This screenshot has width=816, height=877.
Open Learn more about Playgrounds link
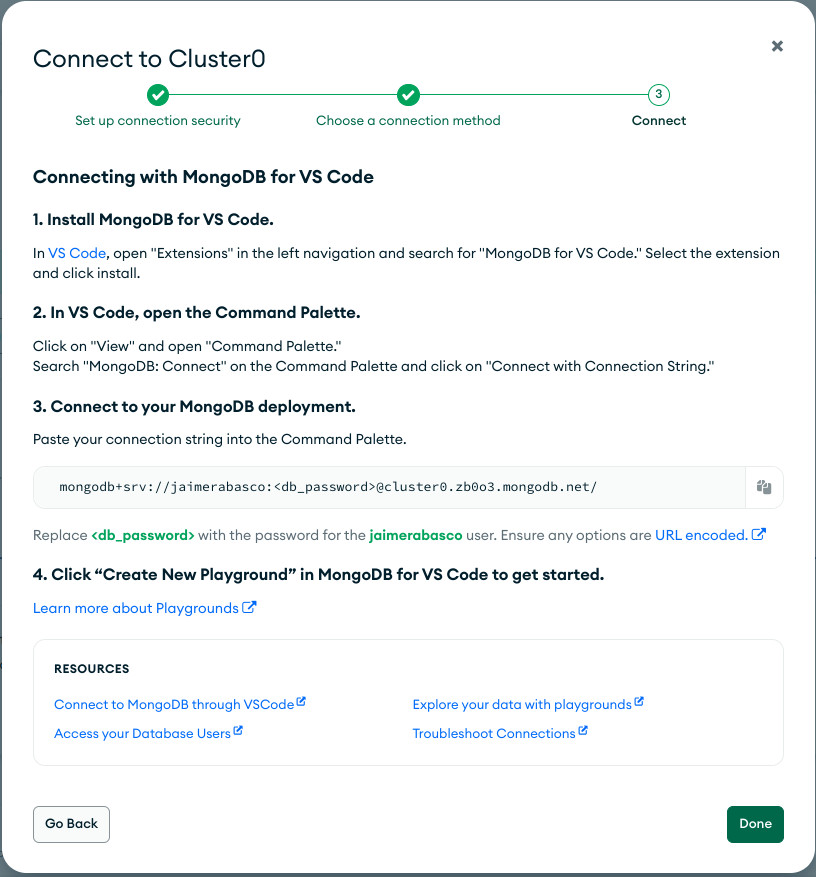136,609
